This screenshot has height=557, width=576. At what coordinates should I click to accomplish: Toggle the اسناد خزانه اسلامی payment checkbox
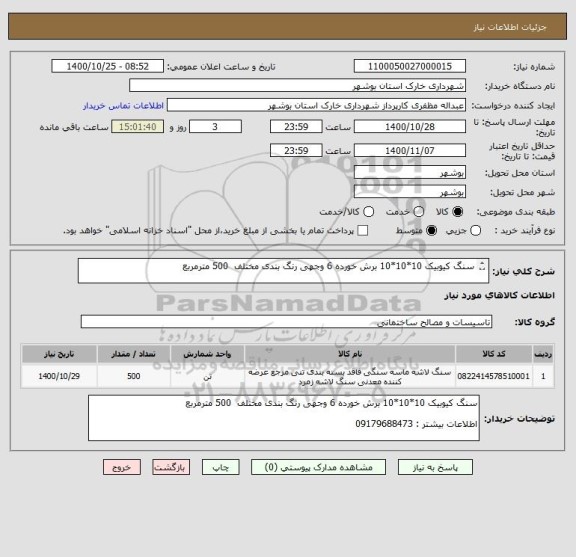pyautogui.click(x=363, y=231)
